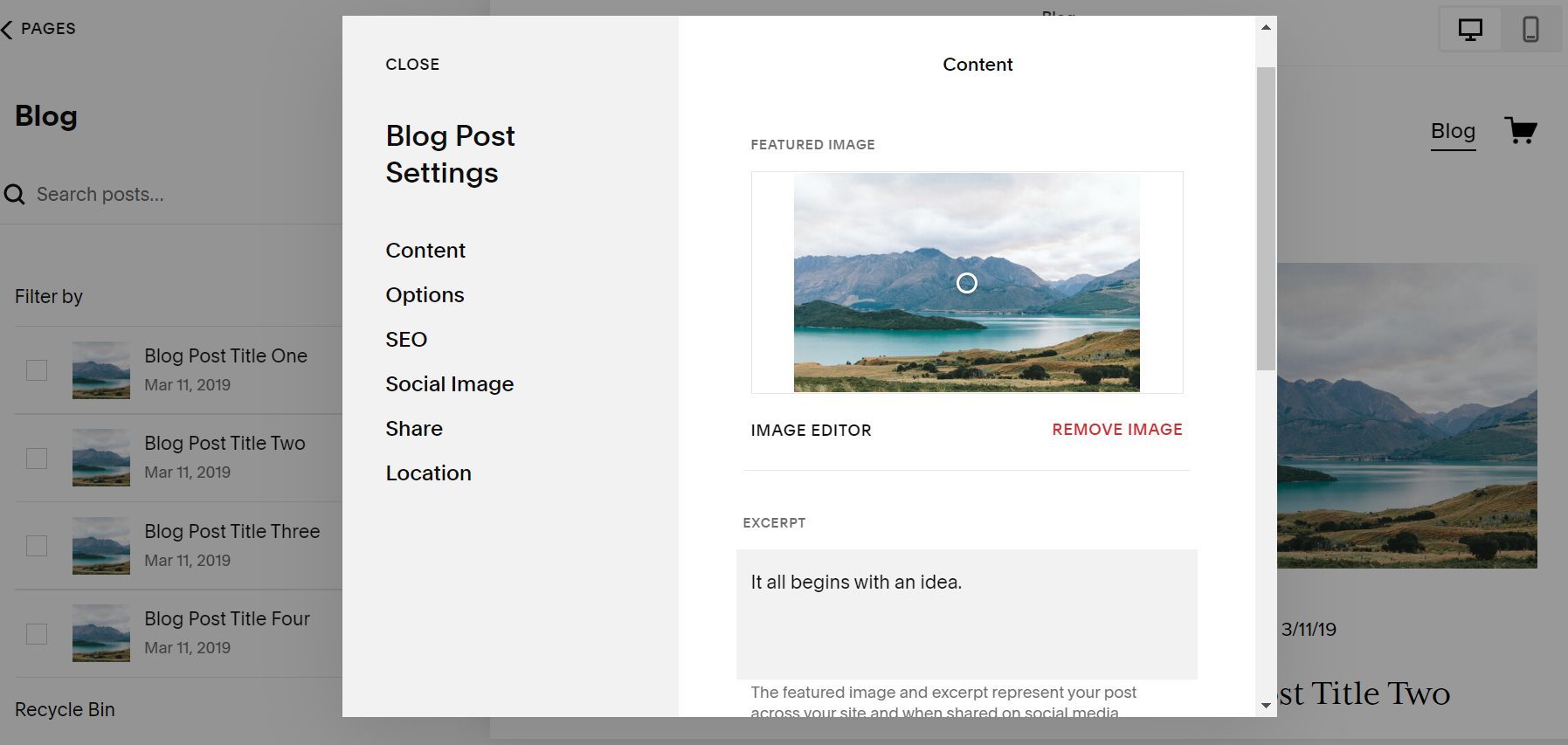Check the box for Blog Post Title Four

tap(37, 633)
